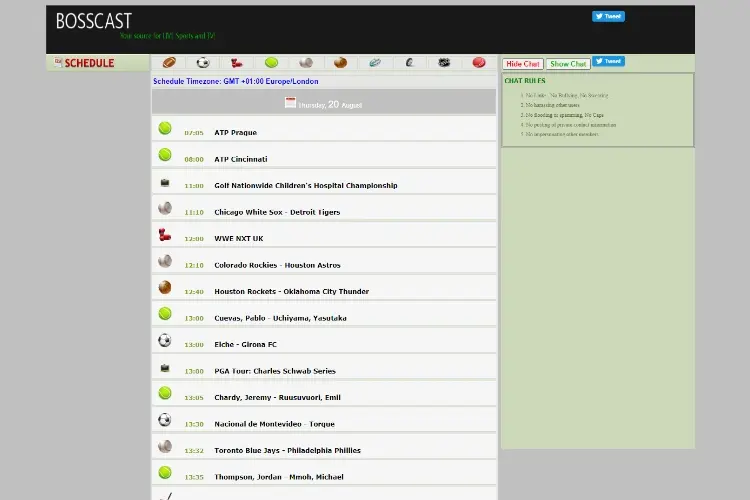
Task: Open Golf Nationwide Children's Hospital Championship event
Action: [306, 186]
